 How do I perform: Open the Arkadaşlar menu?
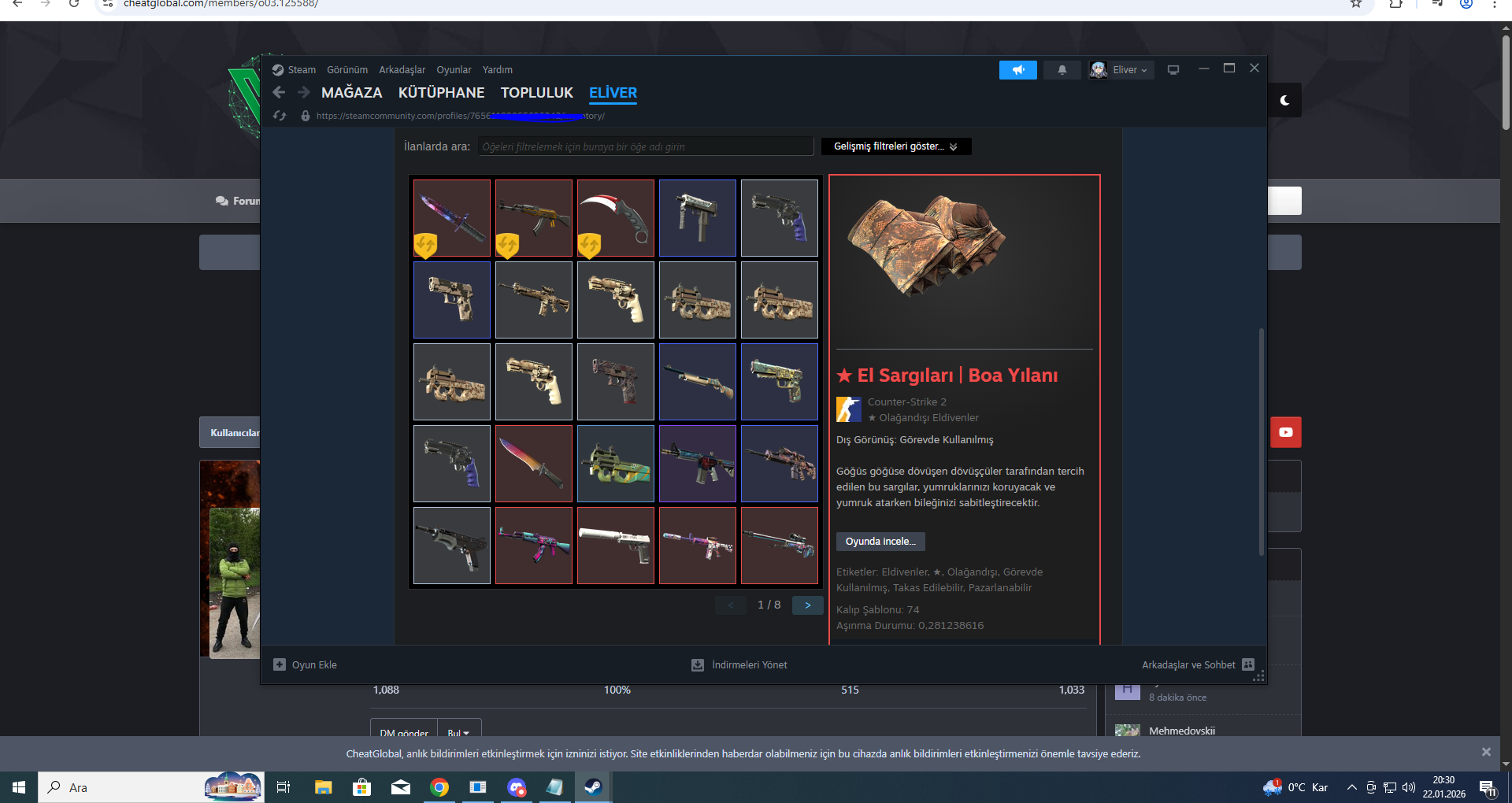pyautogui.click(x=402, y=70)
